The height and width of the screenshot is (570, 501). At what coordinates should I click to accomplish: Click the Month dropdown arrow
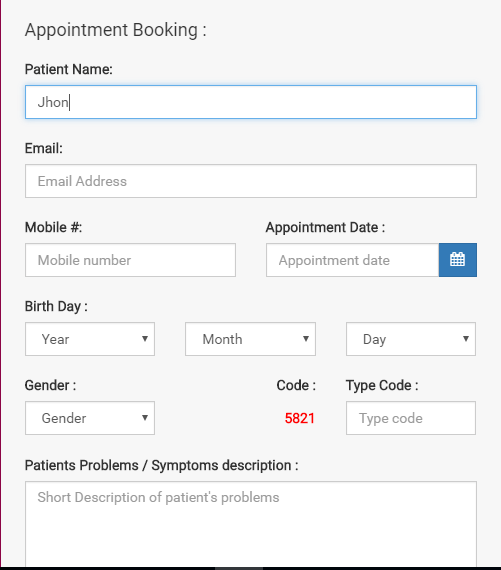coord(306,339)
